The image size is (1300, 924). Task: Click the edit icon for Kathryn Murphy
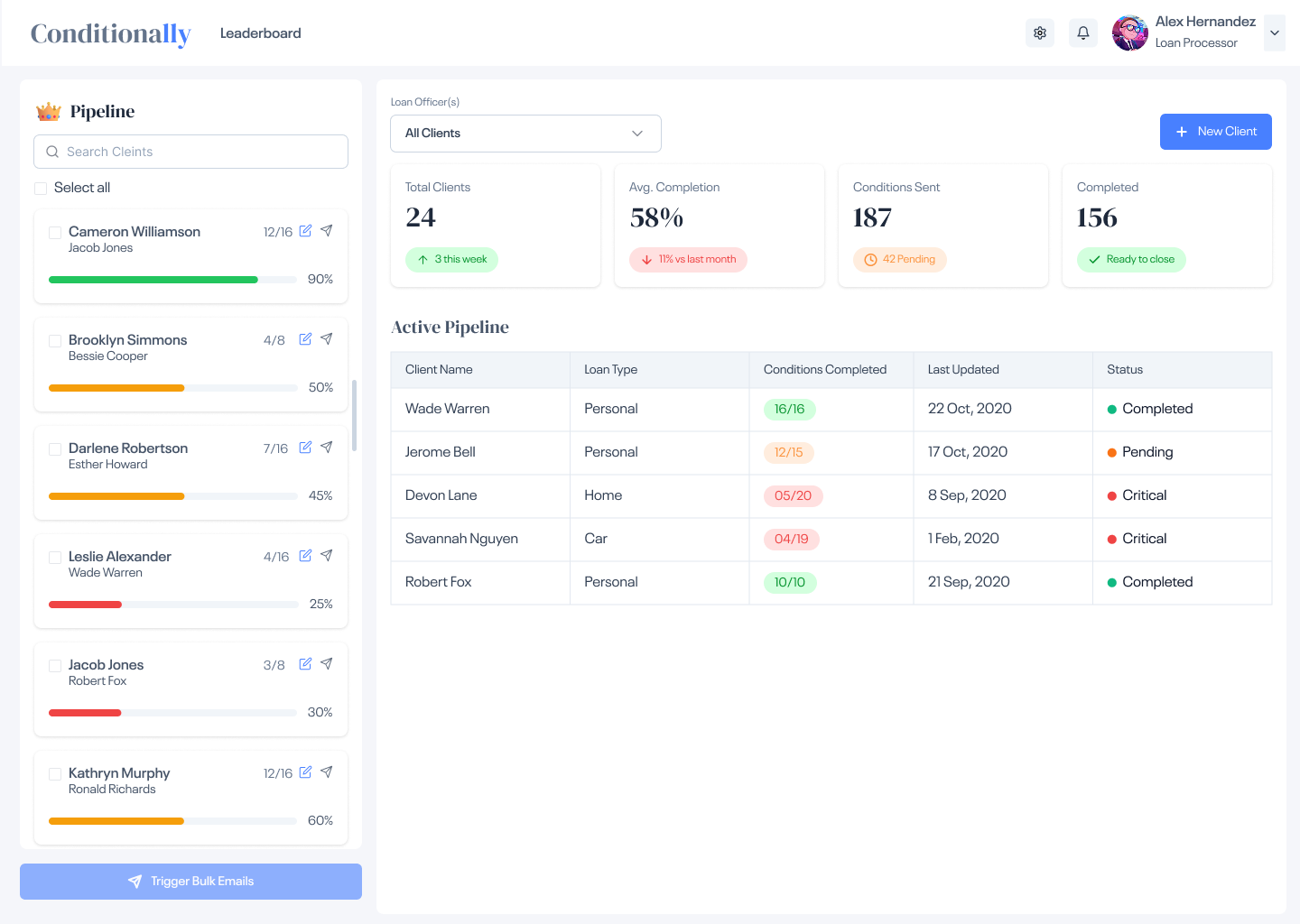click(x=304, y=772)
